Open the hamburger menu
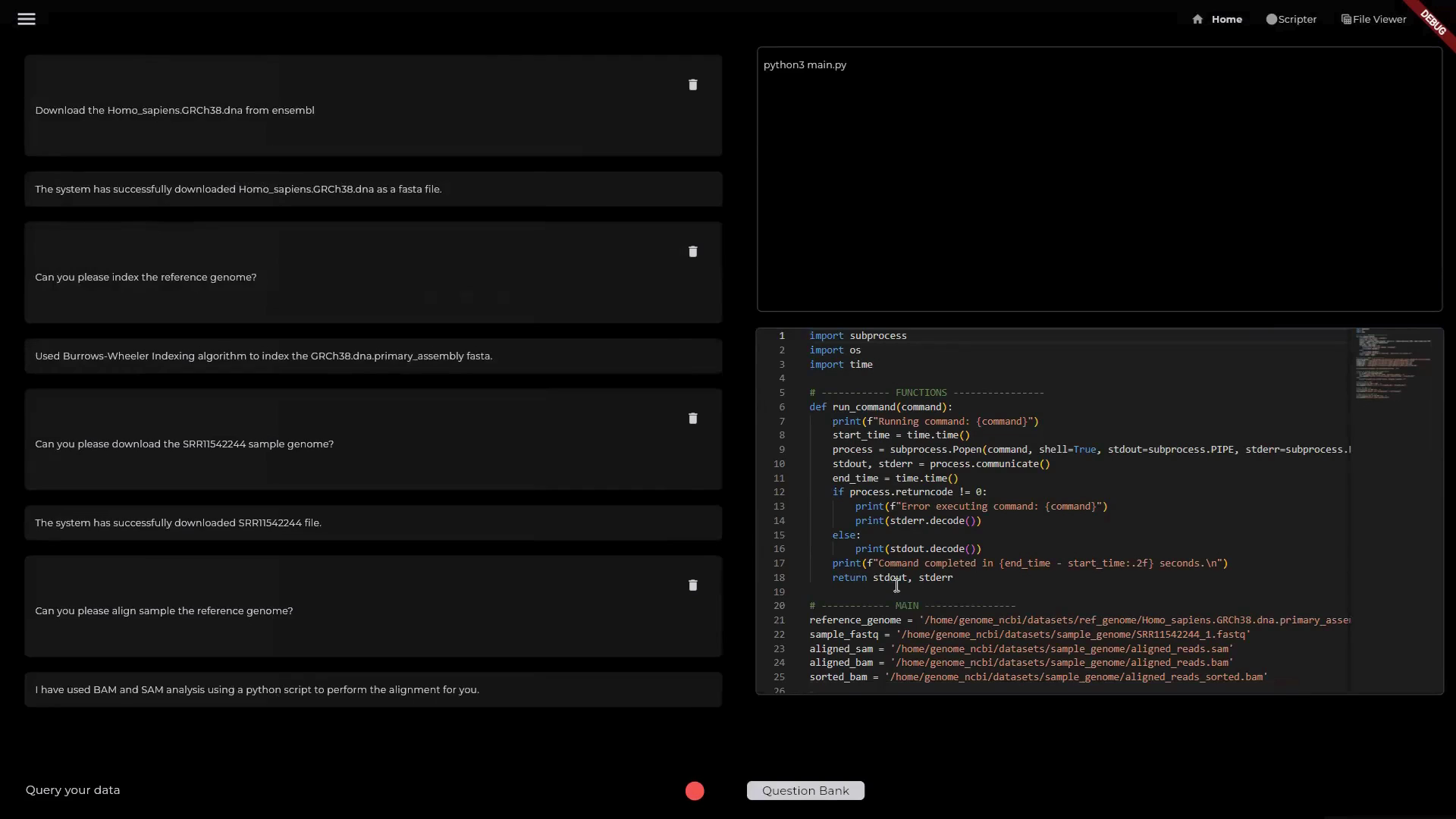Viewport: 1456px width, 819px height. click(x=27, y=19)
